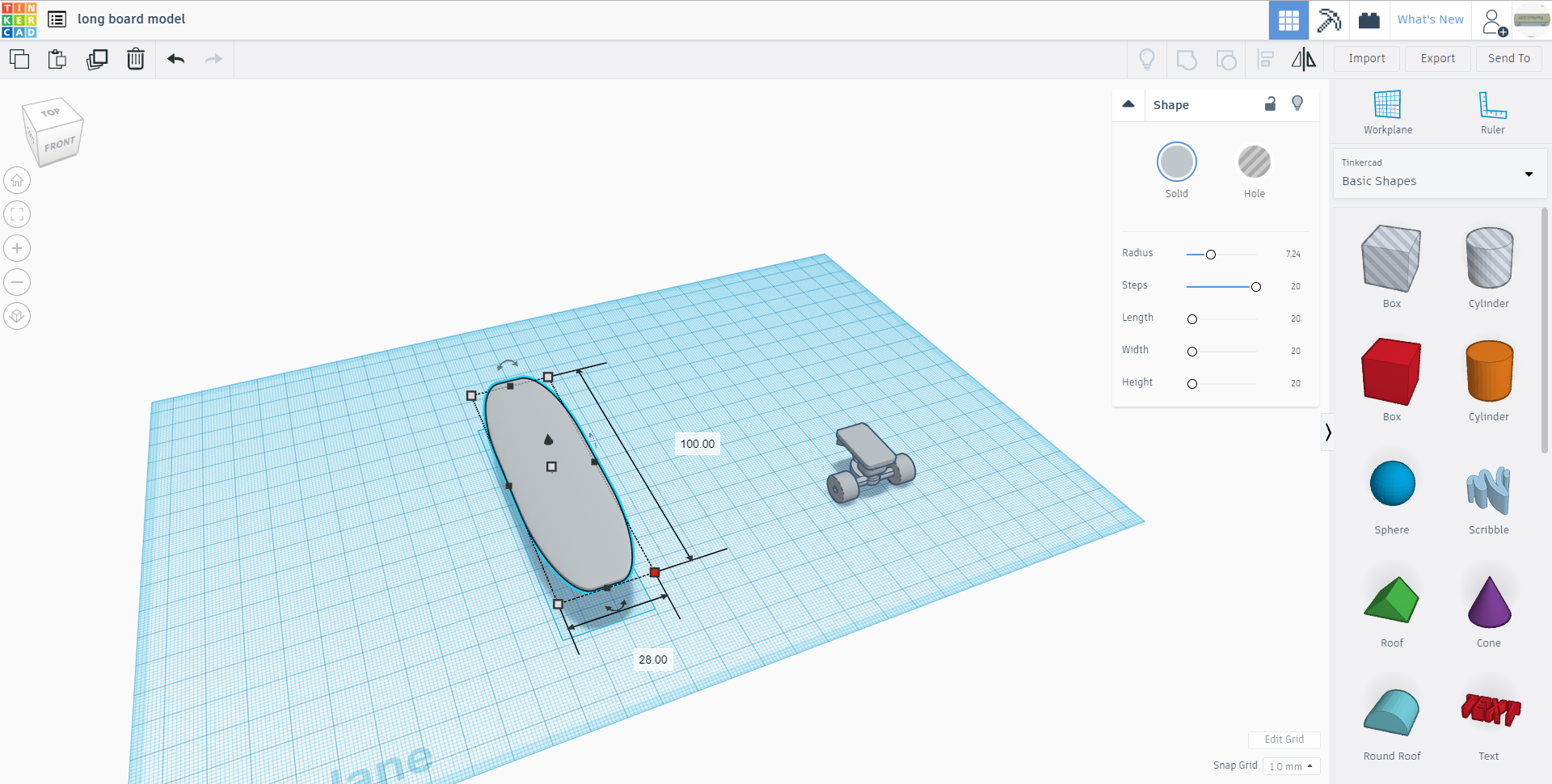Image resolution: width=1552 pixels, height=784 pixels.
Task: Toggle show all lightbulb in toolbar
Action: [1147, 59]
